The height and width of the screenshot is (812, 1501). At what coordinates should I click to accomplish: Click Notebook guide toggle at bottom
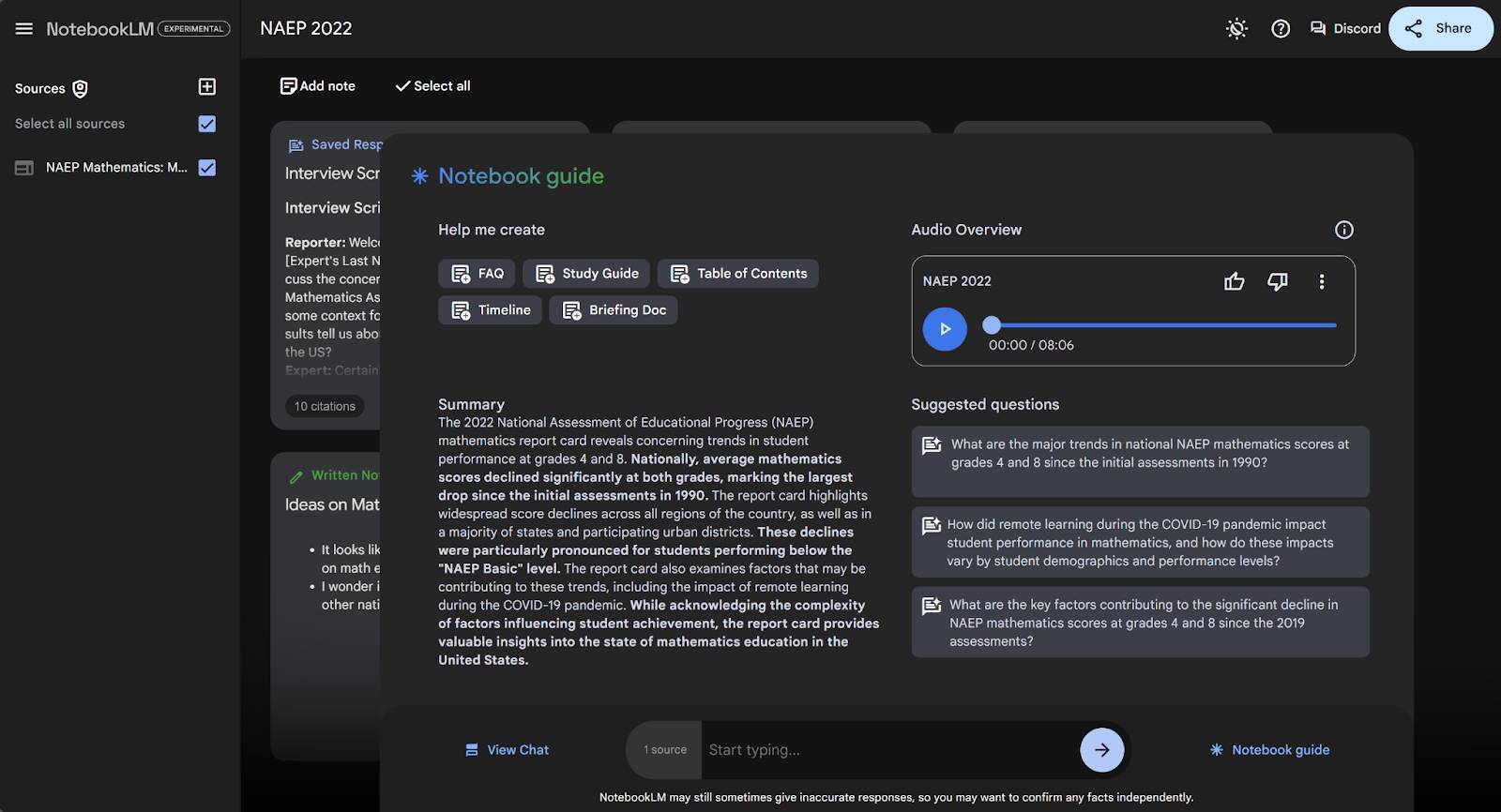click(1269, 750)
